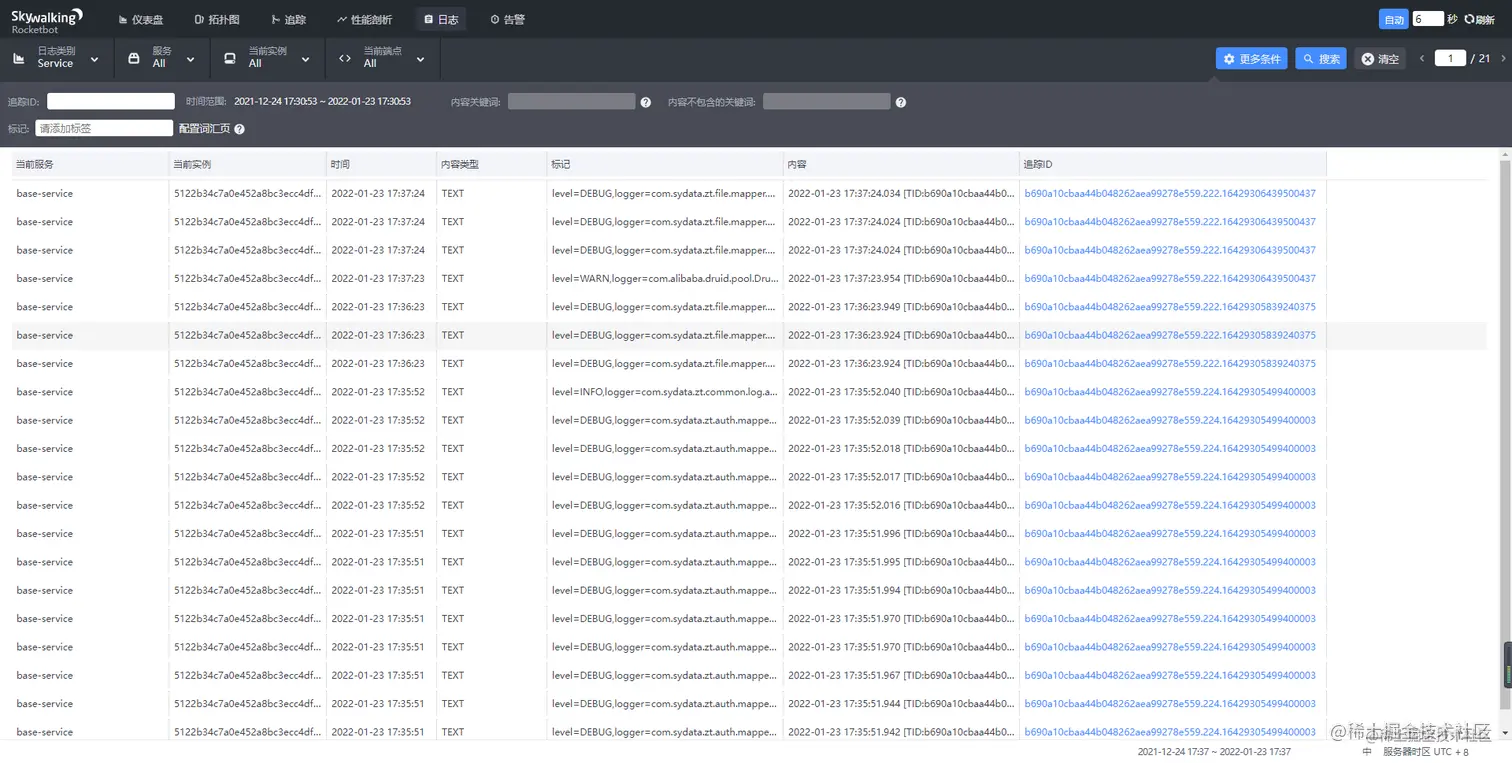The height and width of the screenshot is (763, 1512).
Task: Focus the 请添加标签 tag input
Action: click(104, 128)
